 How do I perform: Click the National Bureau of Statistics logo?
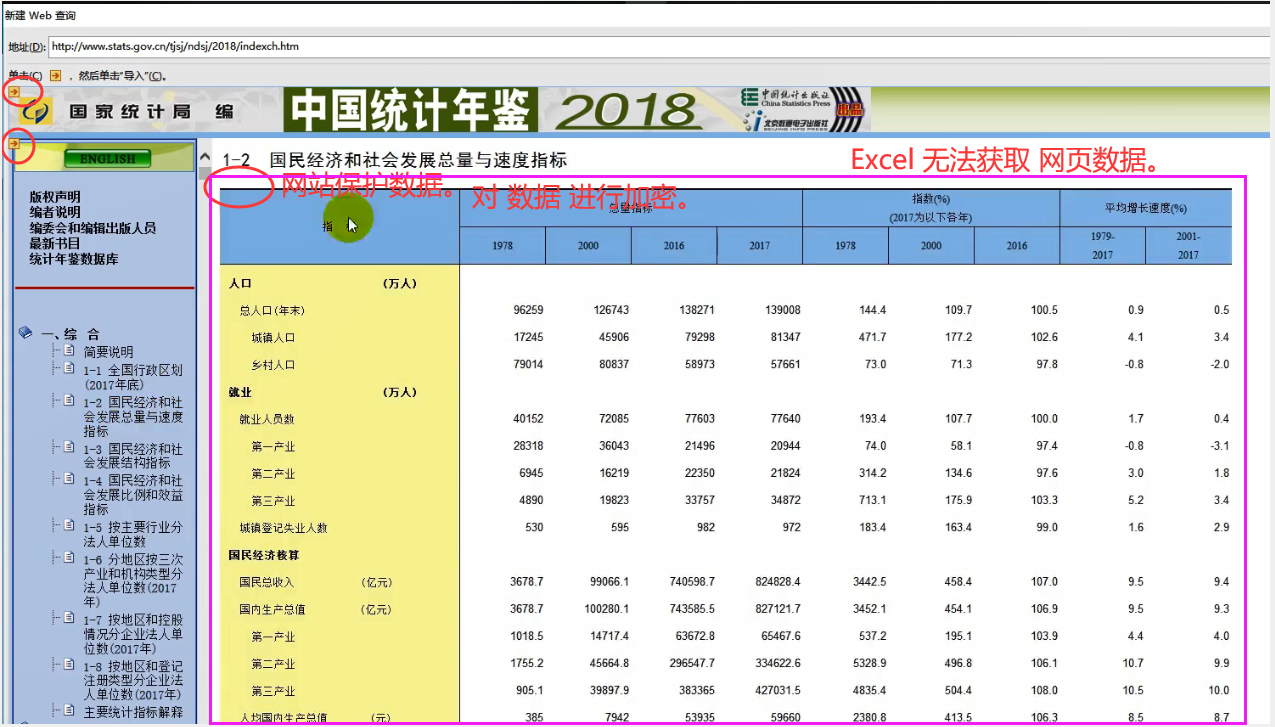coord(36,112)
